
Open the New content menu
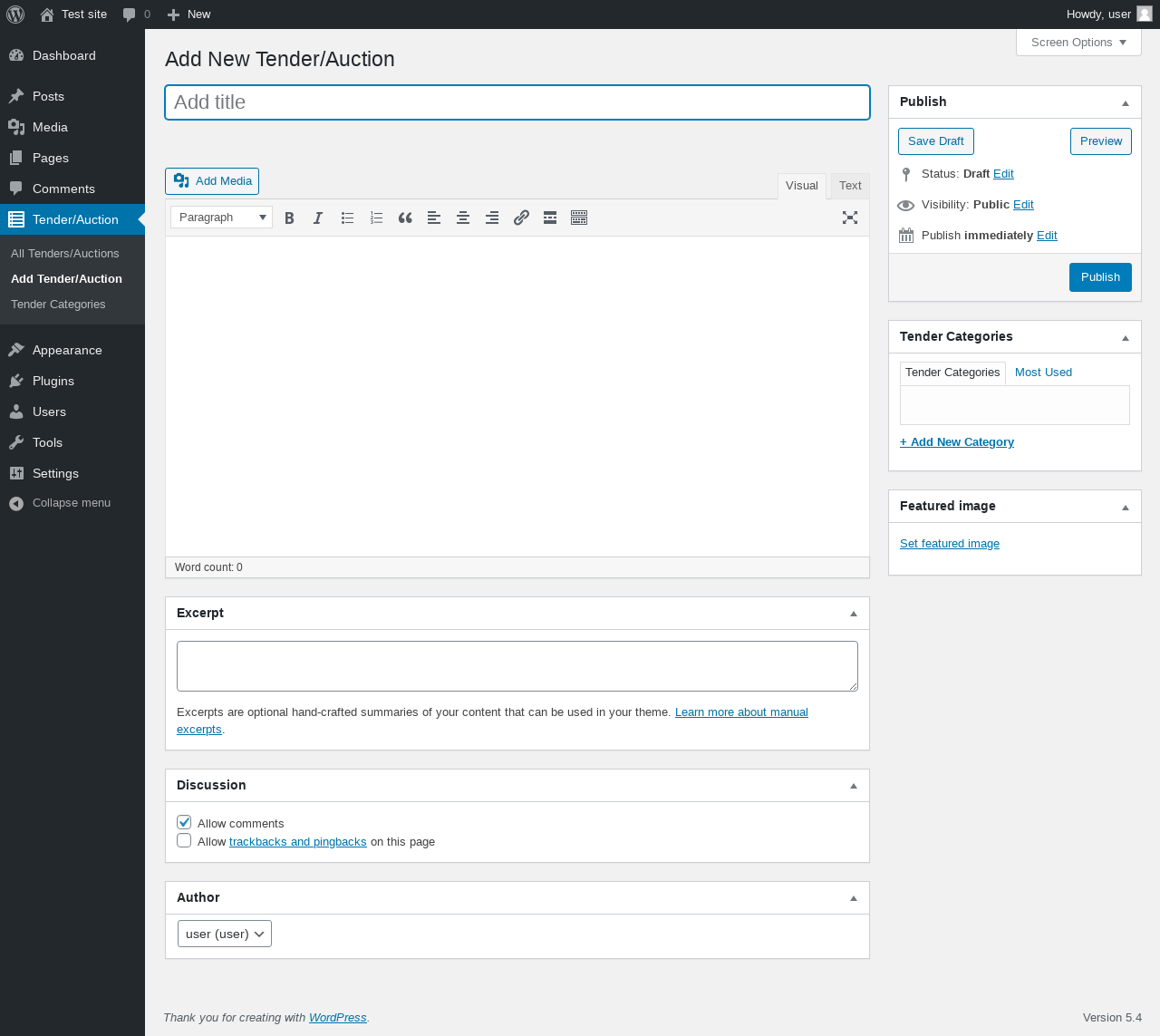[188, 15]
